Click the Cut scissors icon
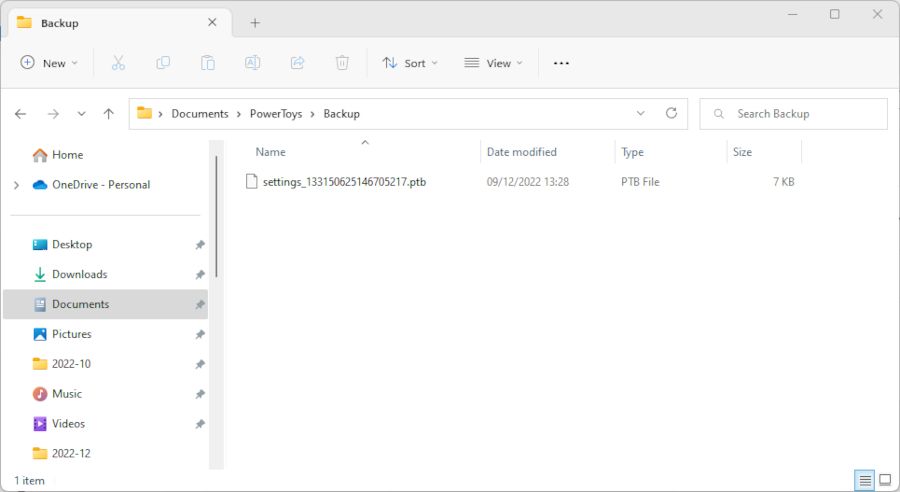Screen dimensions: 900x492 tap(118, 63)
